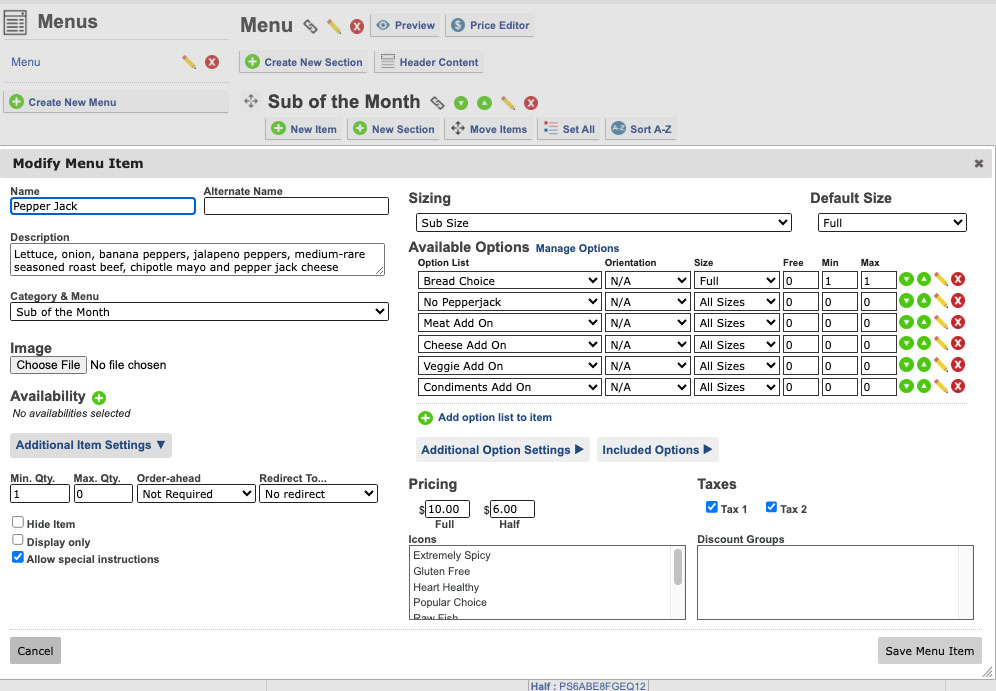
Task: Click link icon next to Menu heading
Action: (310, 26)
